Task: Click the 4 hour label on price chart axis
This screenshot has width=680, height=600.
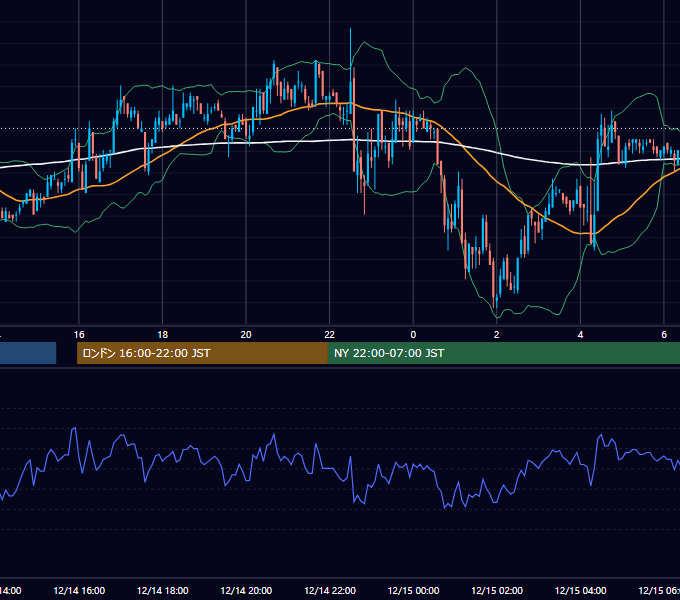Action: pos(580,335)
